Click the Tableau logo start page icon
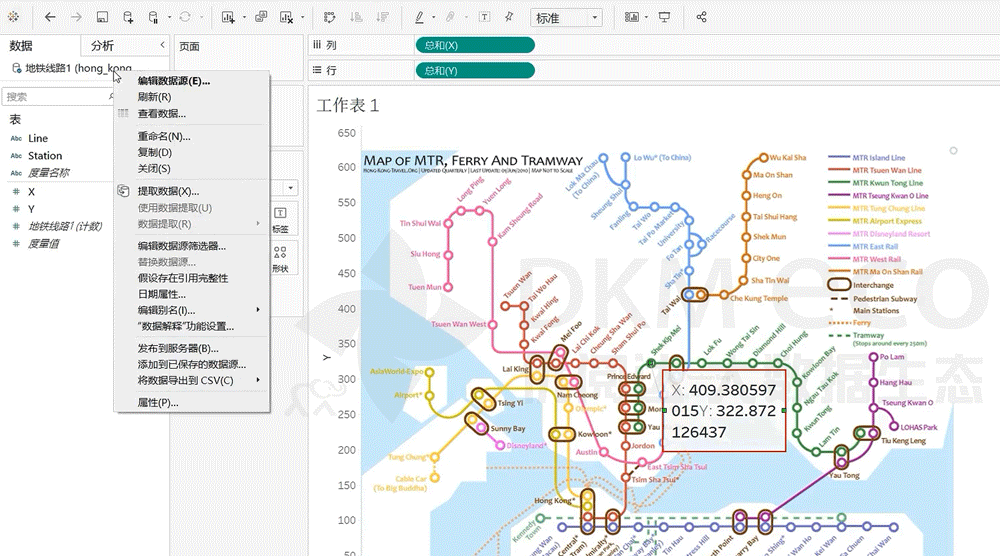Screen dimensions: 1000x556 [13, 17]
